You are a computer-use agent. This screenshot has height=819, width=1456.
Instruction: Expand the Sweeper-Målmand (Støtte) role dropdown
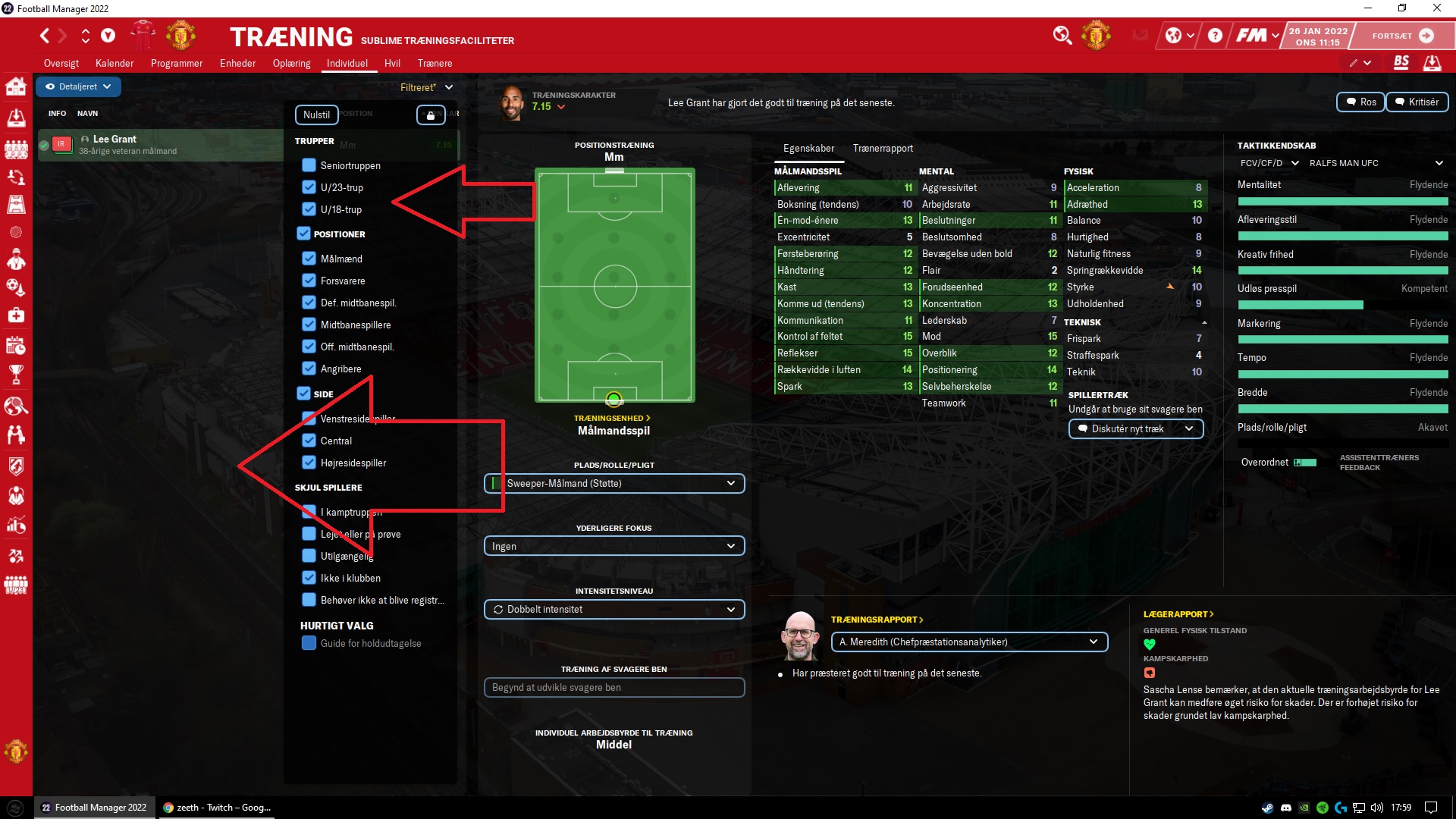614,484
